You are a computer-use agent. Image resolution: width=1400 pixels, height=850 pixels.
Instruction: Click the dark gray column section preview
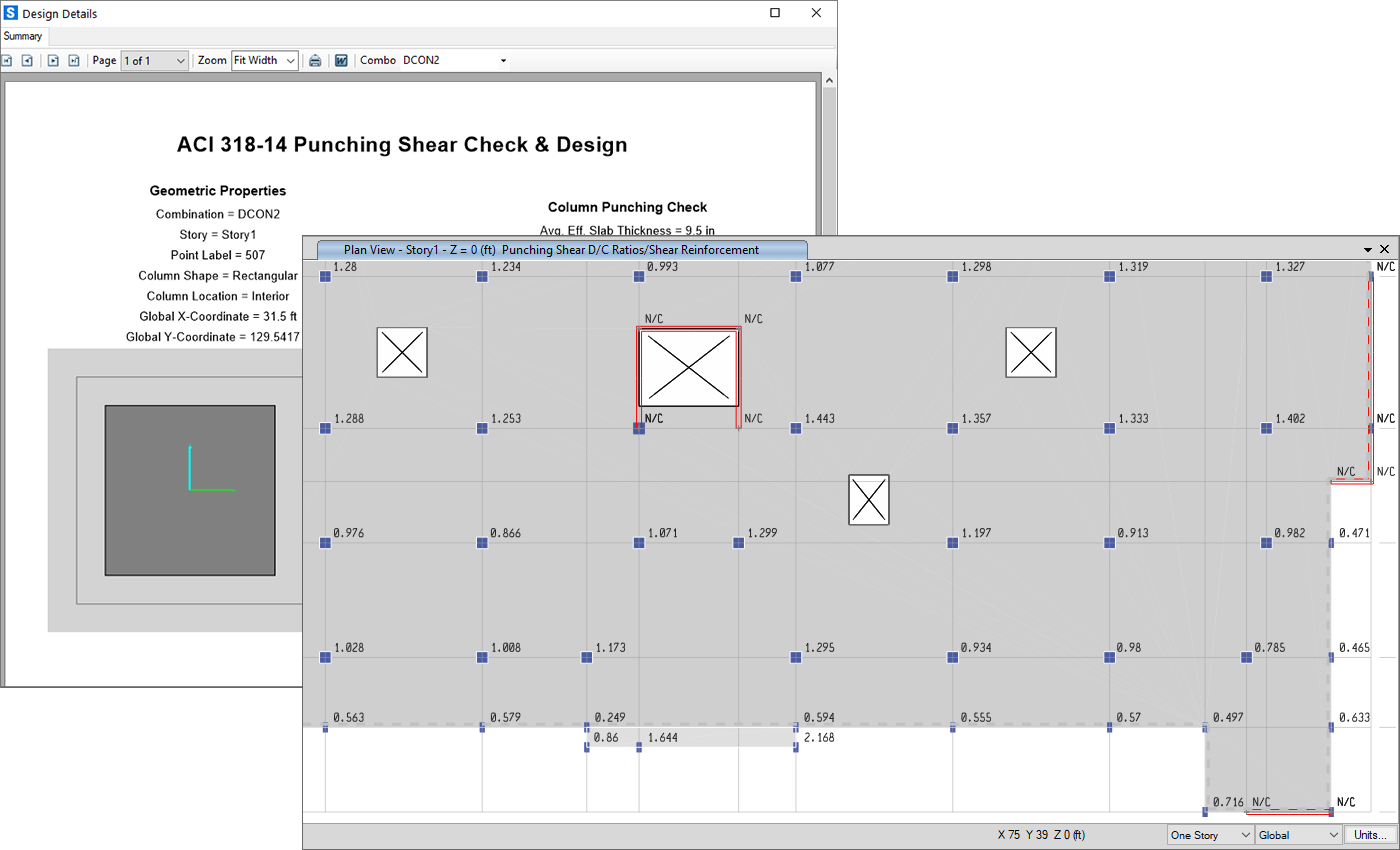190,490
